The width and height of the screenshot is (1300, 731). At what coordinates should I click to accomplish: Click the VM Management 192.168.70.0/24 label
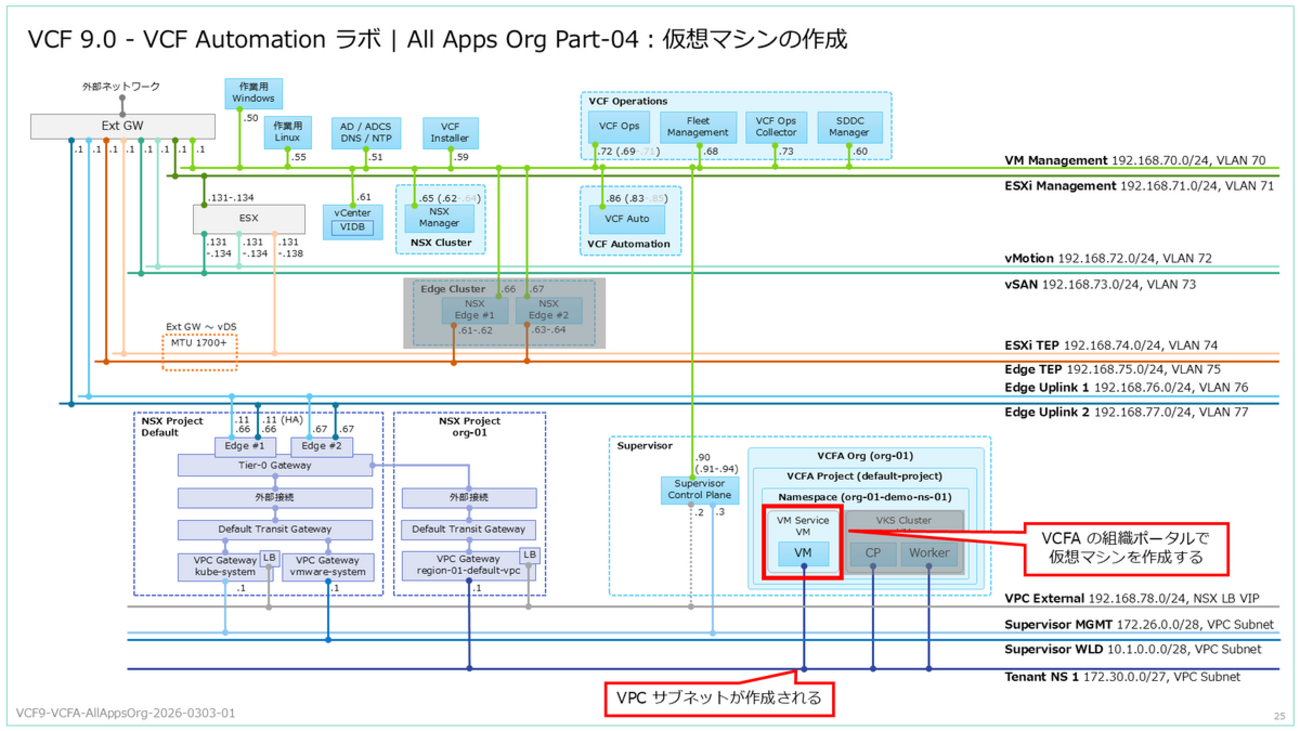[x=1135, y=160]
